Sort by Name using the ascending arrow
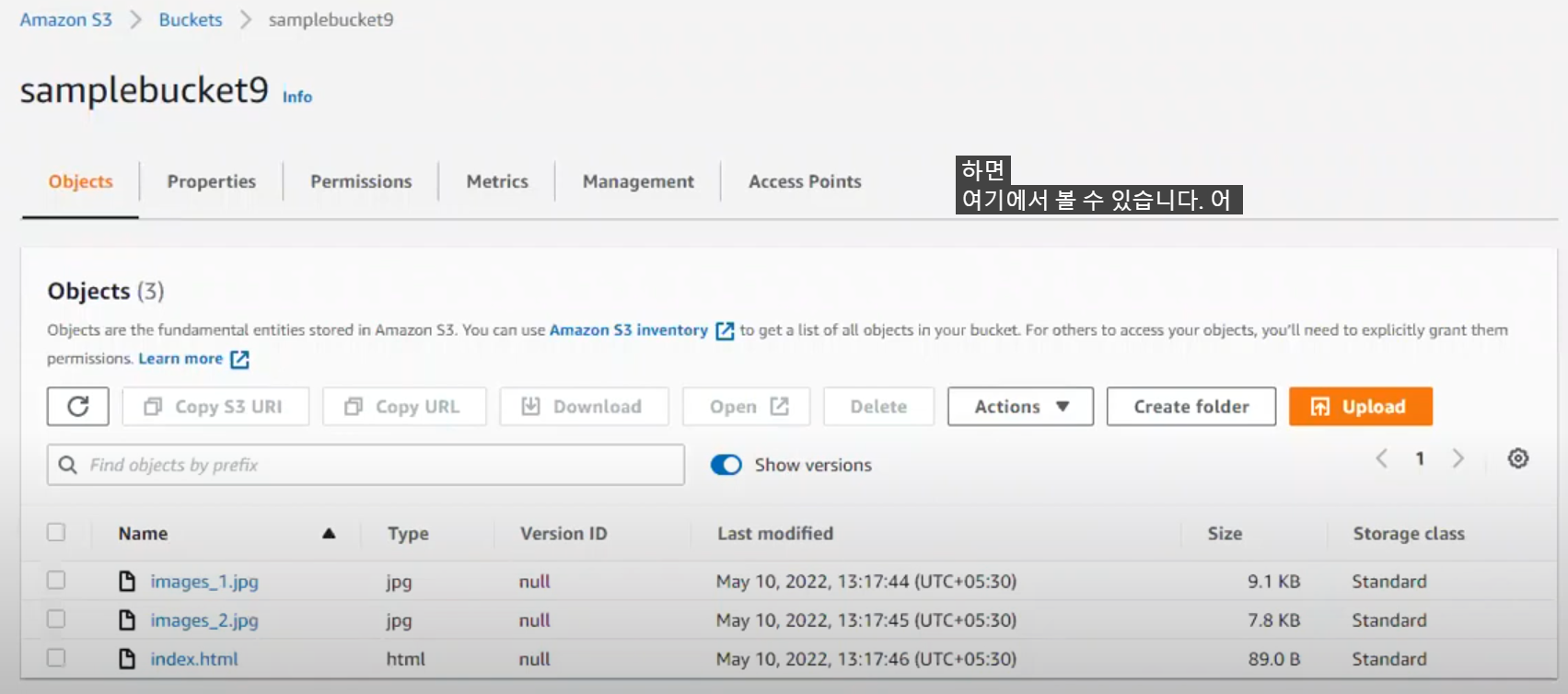Image resolution: width=1568 pixels, height=694 pixels. (x=329, y=534)
